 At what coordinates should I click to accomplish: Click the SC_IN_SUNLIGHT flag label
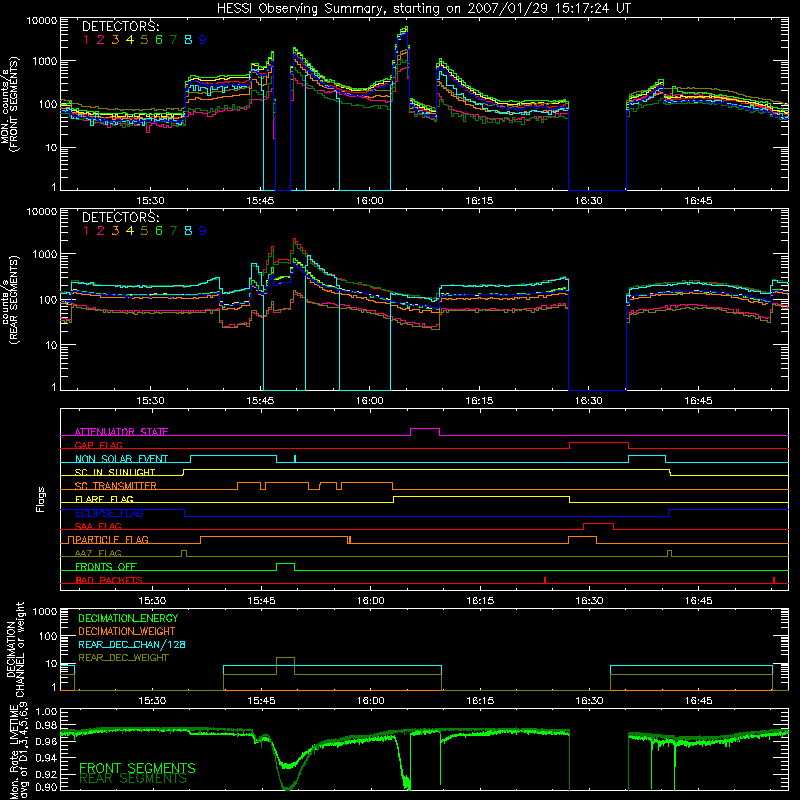coord(115,472)
